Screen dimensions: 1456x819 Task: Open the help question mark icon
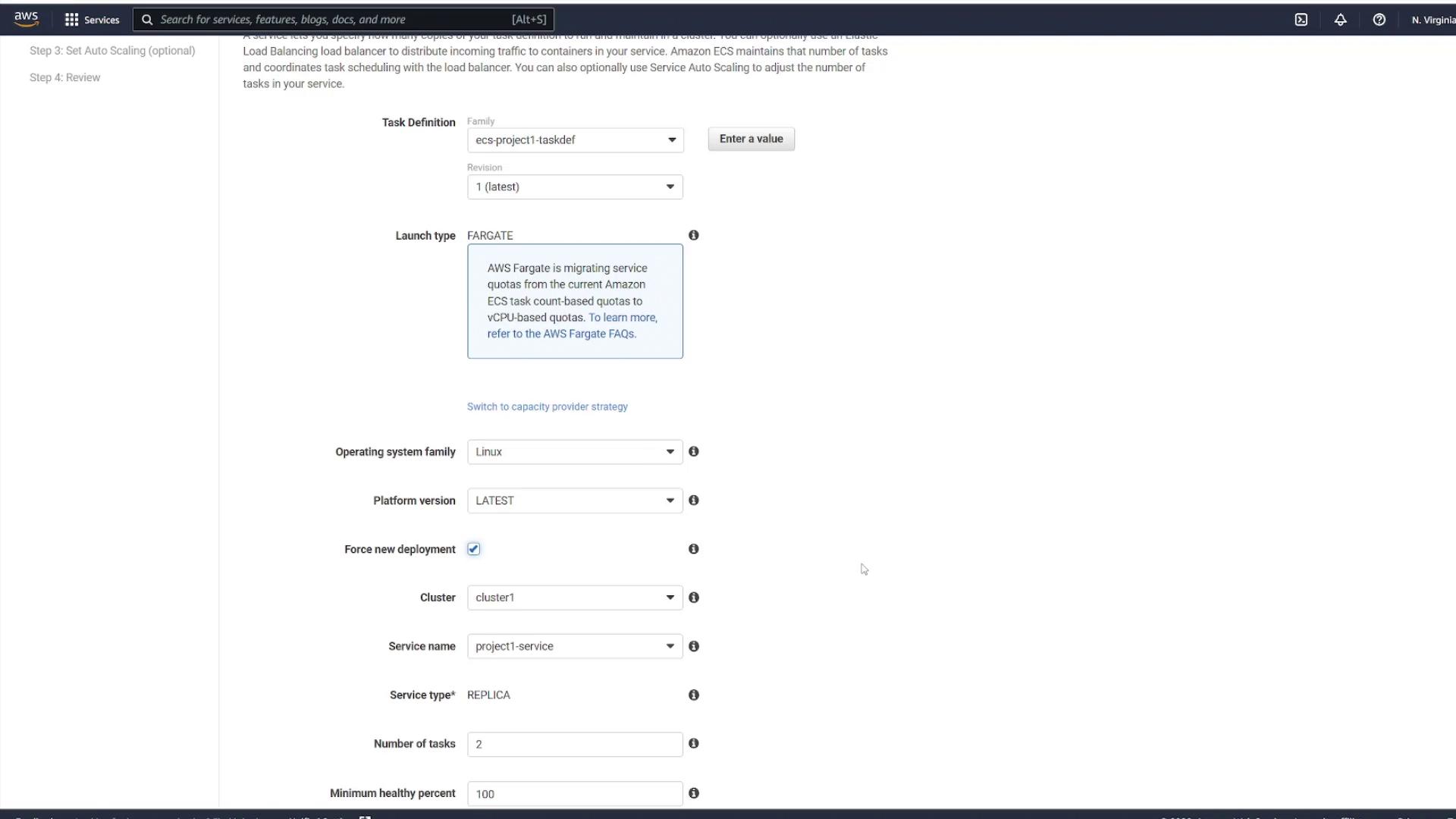pyautogui.click(x=1379, y=20)
